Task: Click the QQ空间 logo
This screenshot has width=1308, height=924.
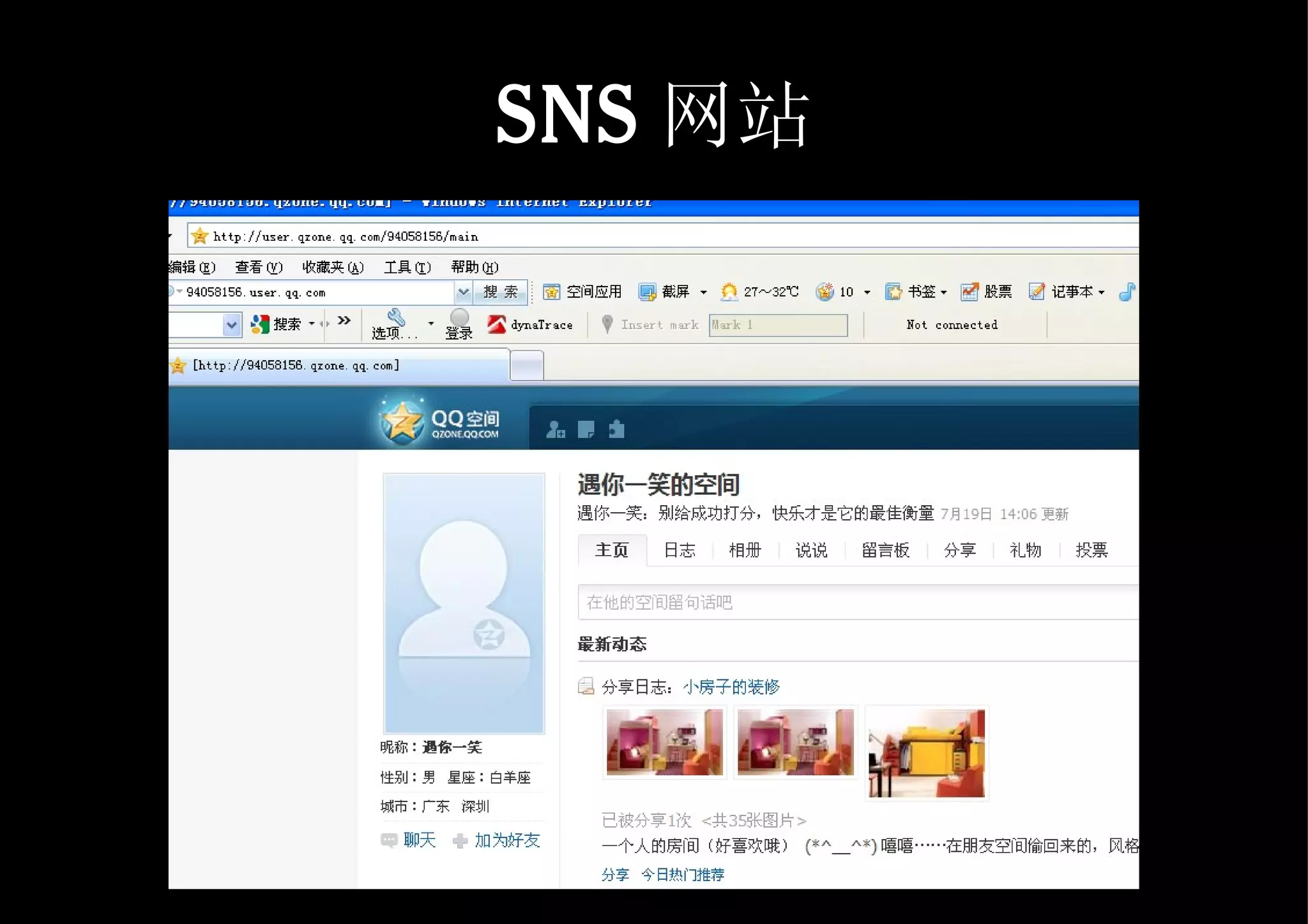Action: coord(439,421)
